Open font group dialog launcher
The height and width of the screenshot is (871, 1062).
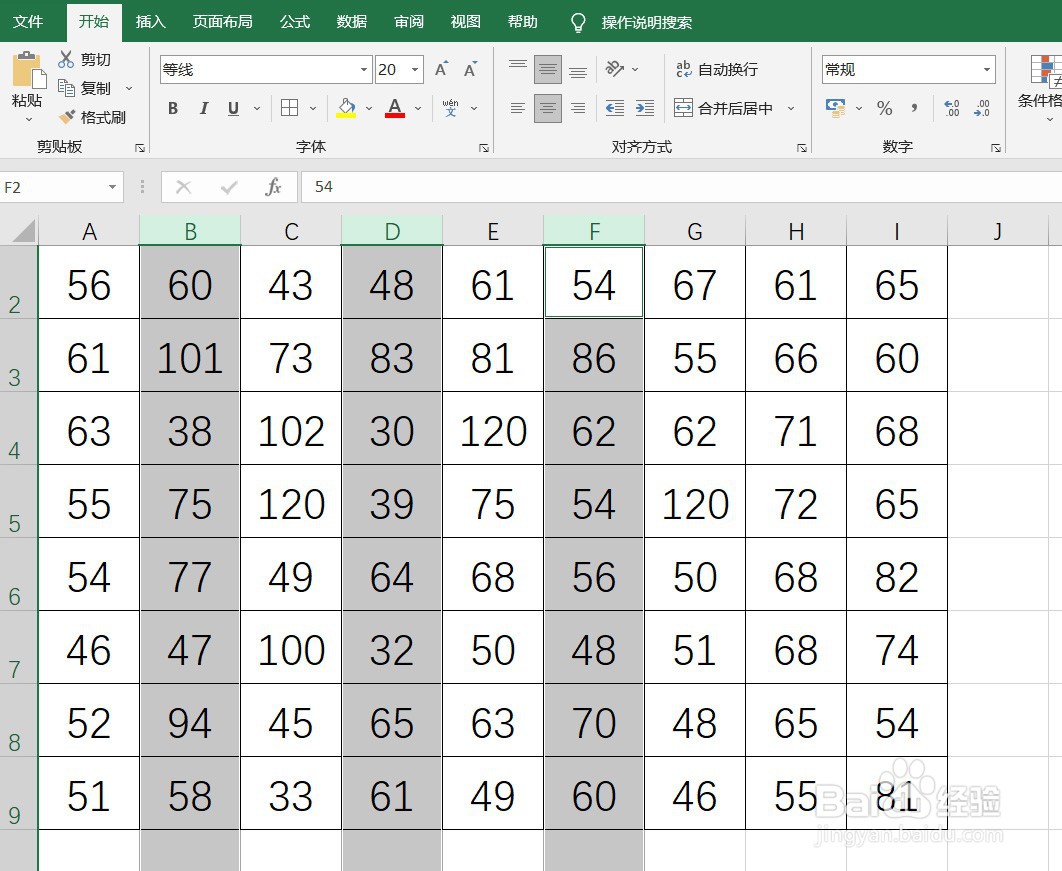484,148
